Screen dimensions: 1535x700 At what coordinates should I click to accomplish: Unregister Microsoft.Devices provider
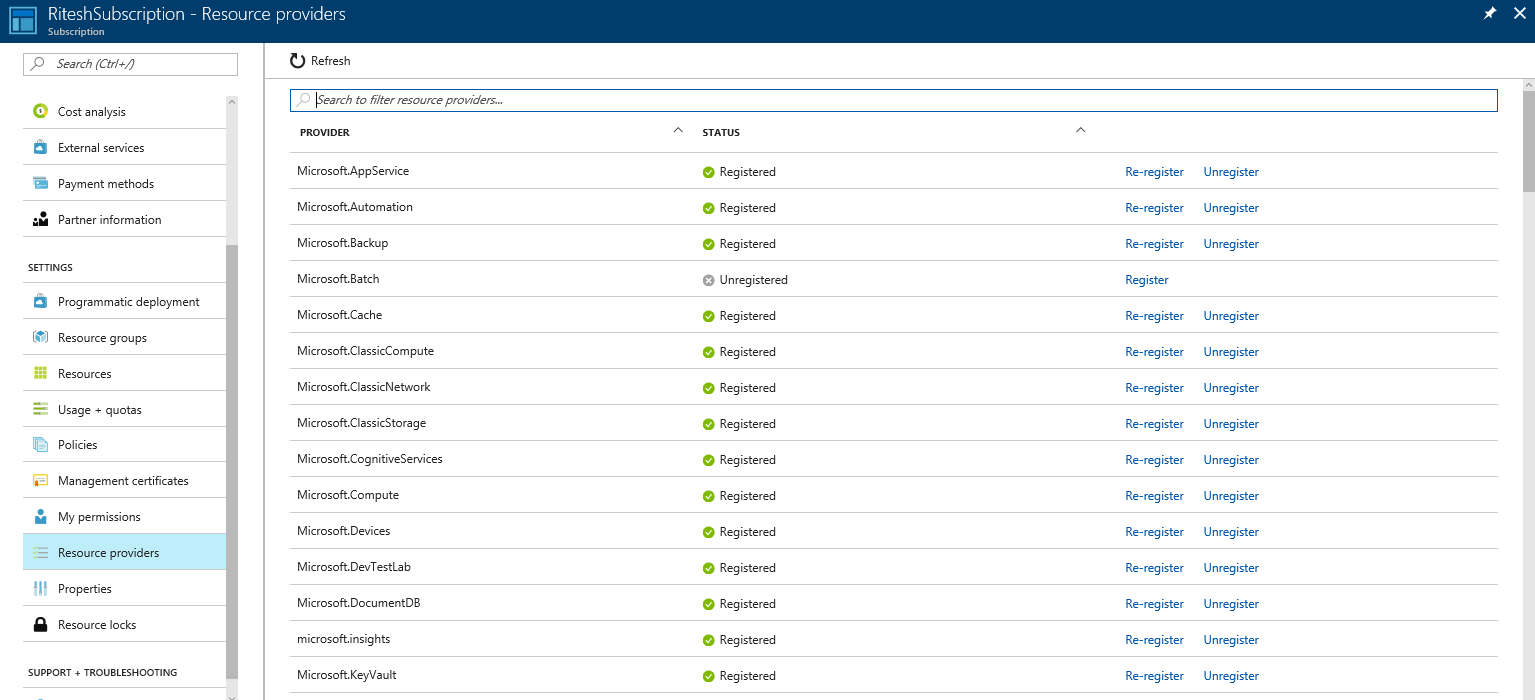1231,532
